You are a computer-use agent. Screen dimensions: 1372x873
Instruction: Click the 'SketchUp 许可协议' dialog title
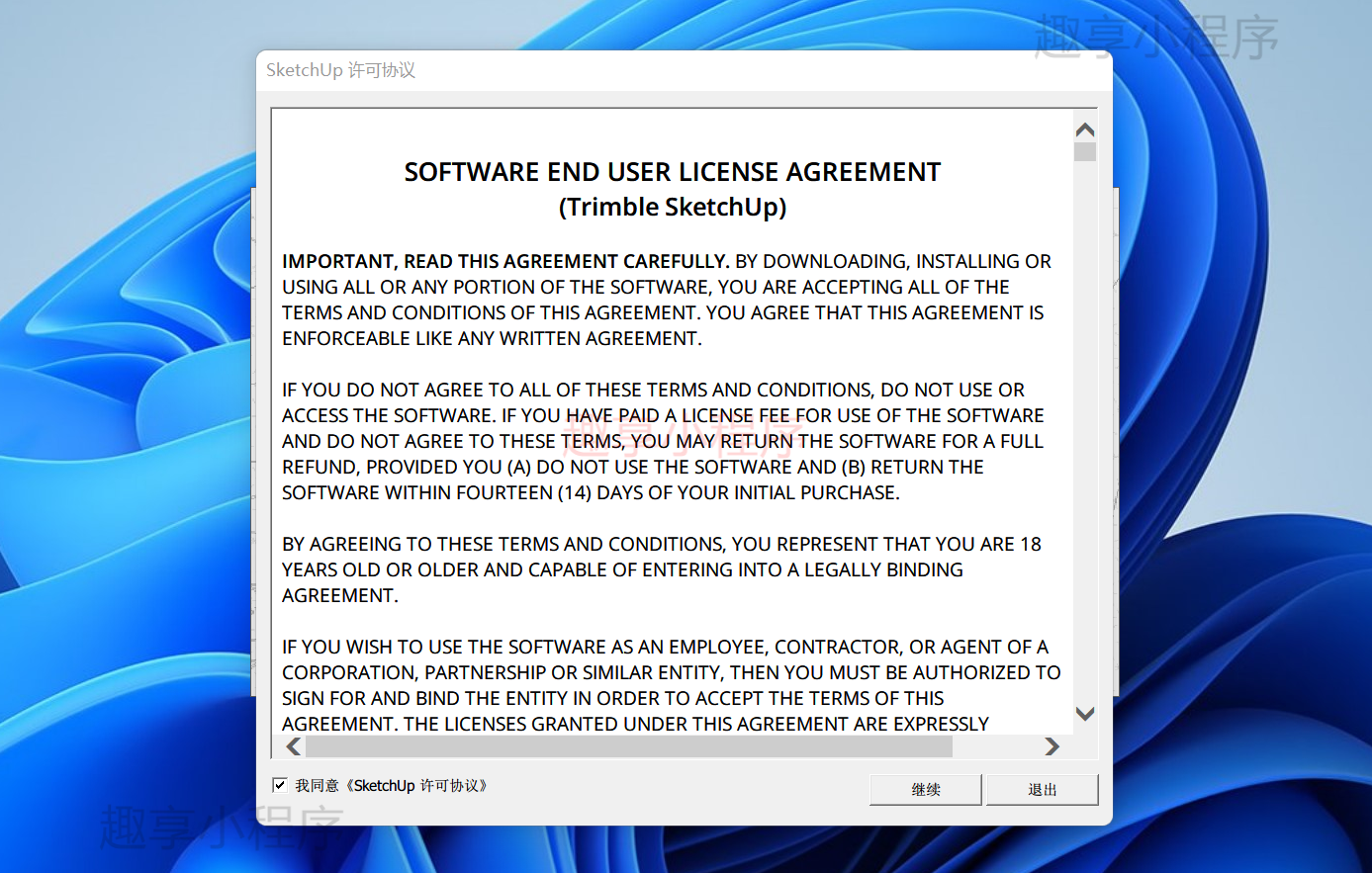click(x=340, y=70)
